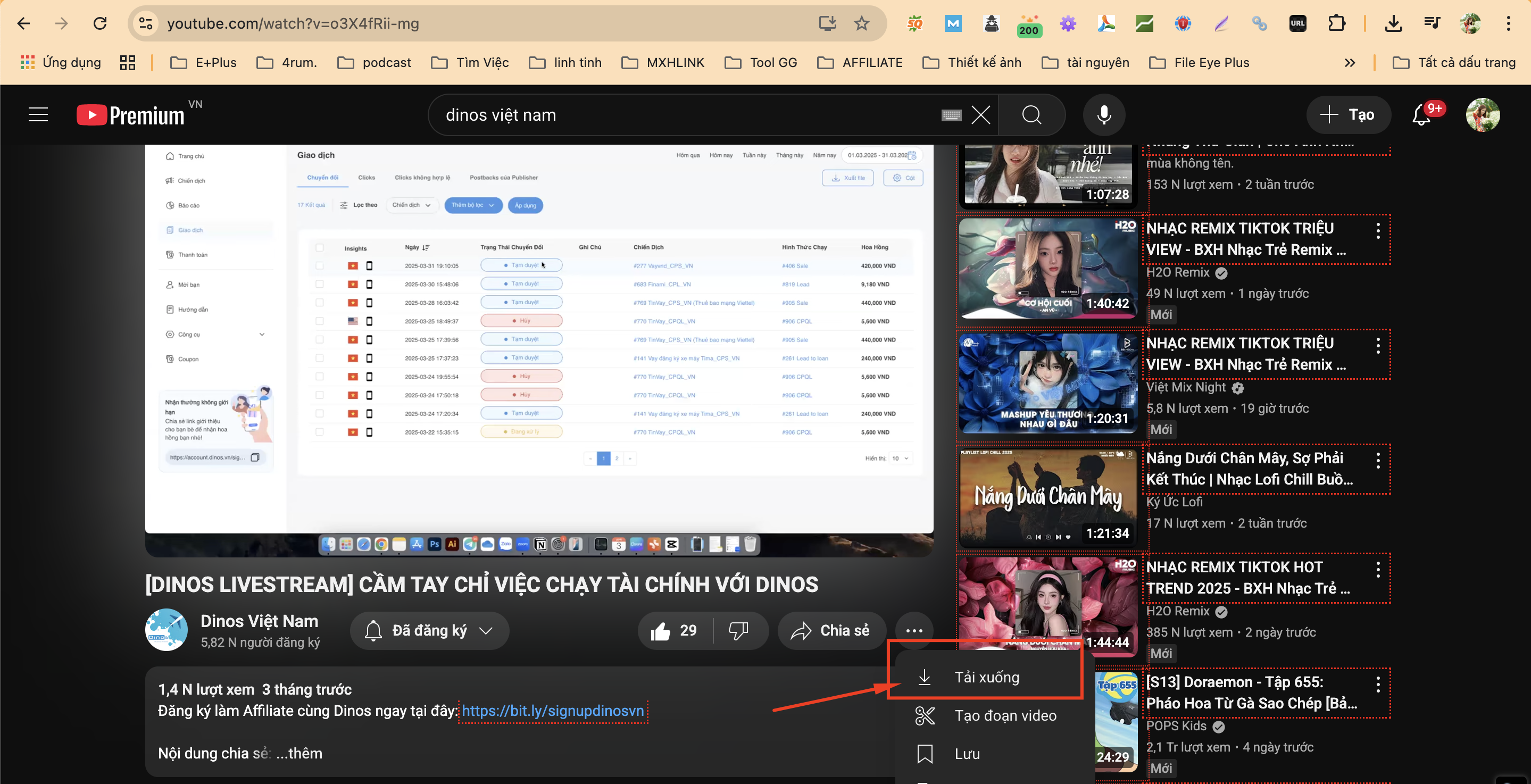Expand the Đã đăng ký subscription dropdown
This screenshot has width=1531, height=784.
[x=430, y=631]
